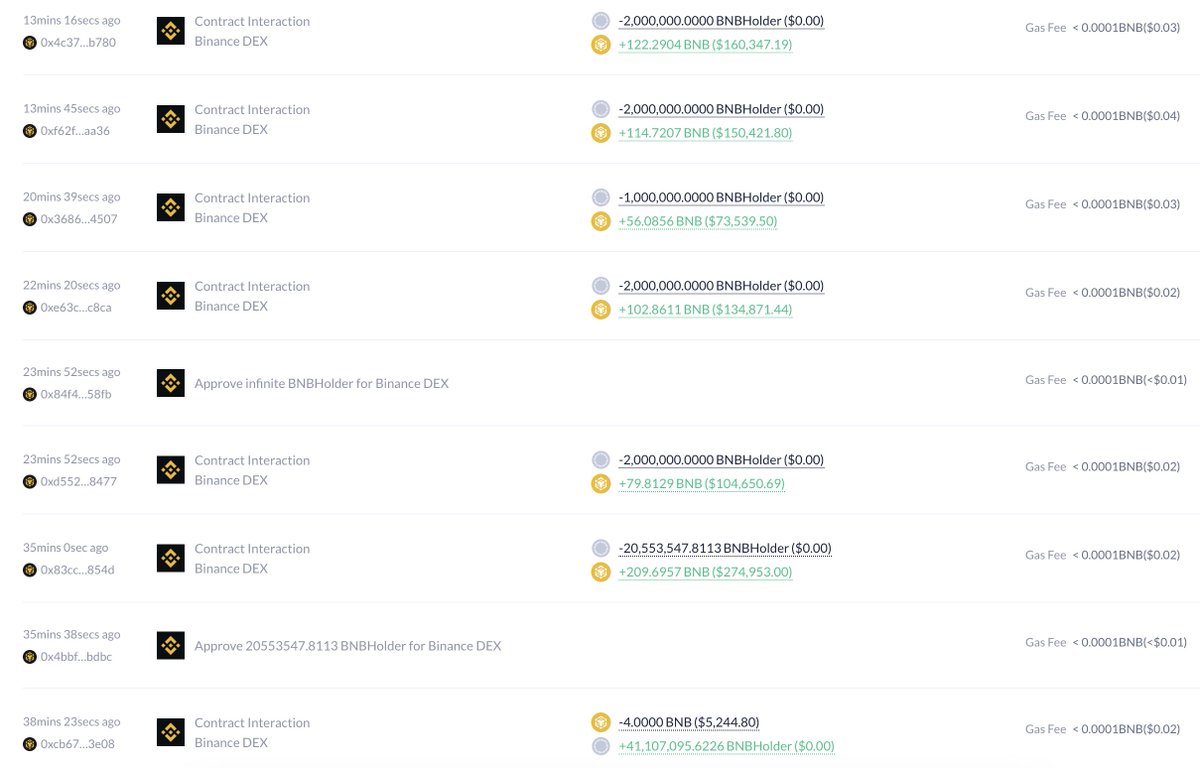The height and width of the screenshot is (768, 1200).
Task: Select the Binance DEX label in the fourth row
Action: [230, 305]
